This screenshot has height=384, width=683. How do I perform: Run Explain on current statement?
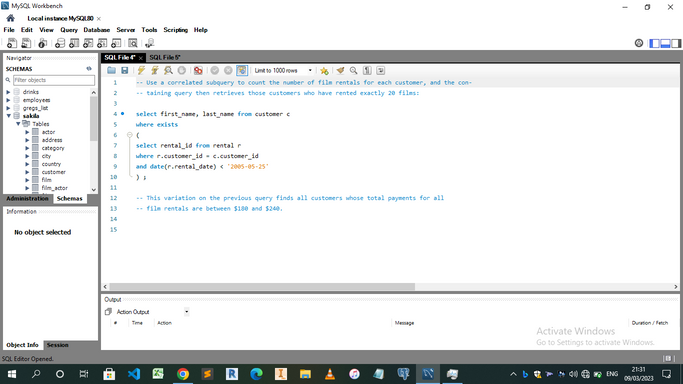tap(168, 71)
